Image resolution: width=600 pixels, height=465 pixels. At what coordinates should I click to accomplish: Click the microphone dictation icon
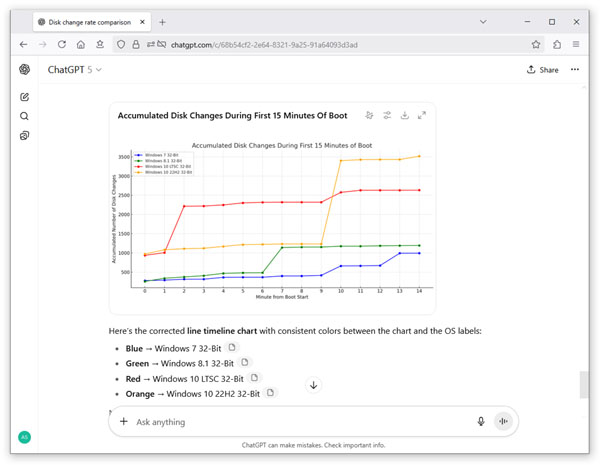coord(481,421)
